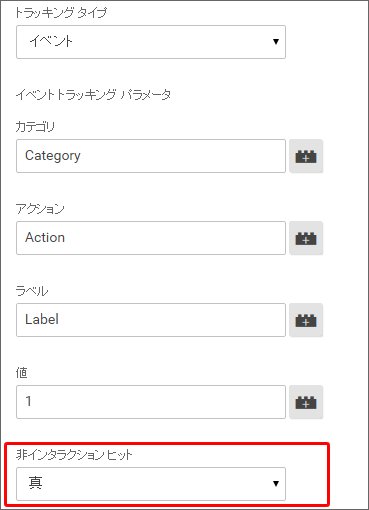Click the arrow on the 真 dropdown

[x=276, y=484]
